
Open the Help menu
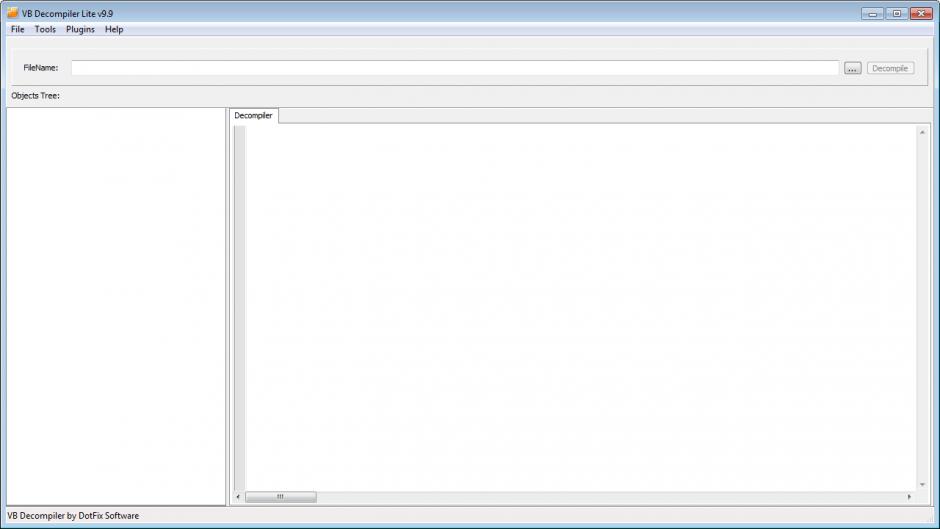114,29
